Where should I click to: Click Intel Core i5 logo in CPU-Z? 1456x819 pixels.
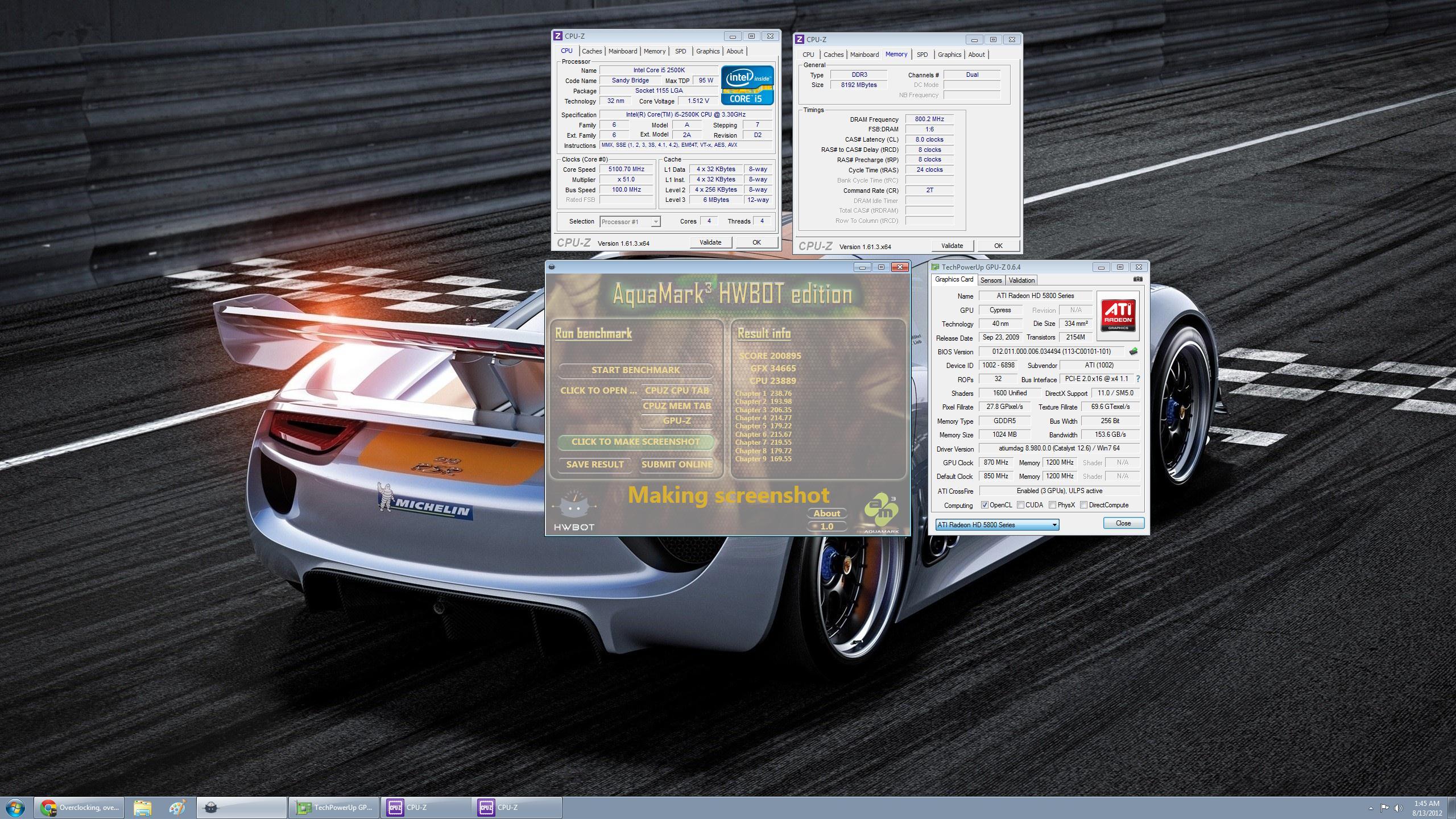click(x=747, y=85)
